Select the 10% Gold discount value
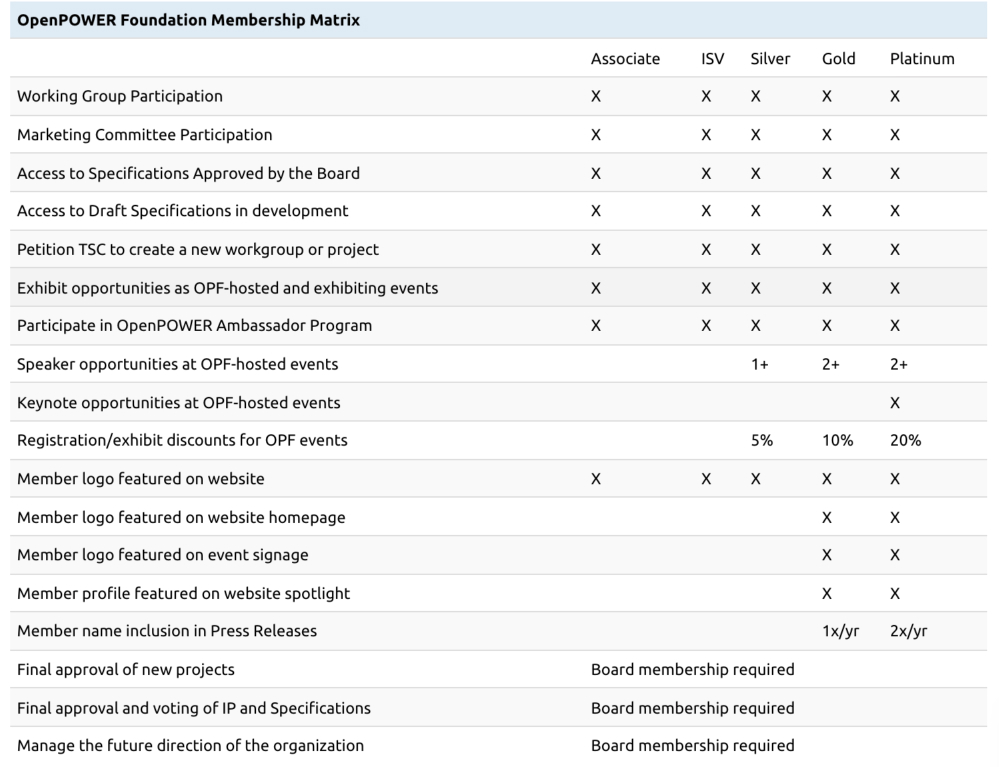 click(837, 440)
